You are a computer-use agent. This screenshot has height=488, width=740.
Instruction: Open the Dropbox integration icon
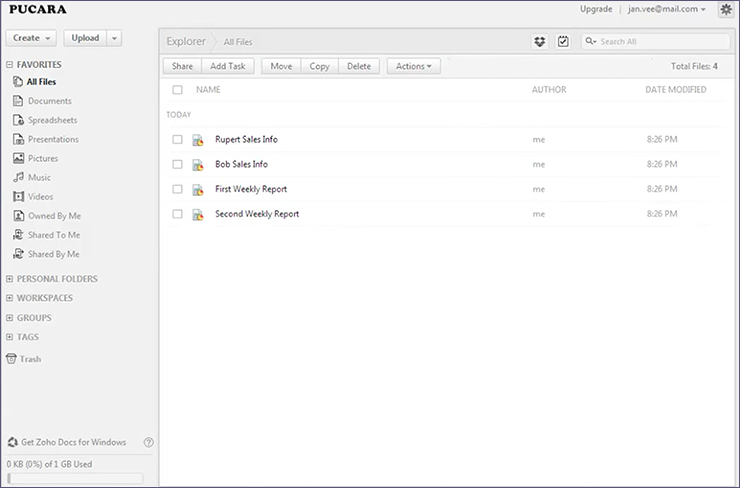point(540,41)
